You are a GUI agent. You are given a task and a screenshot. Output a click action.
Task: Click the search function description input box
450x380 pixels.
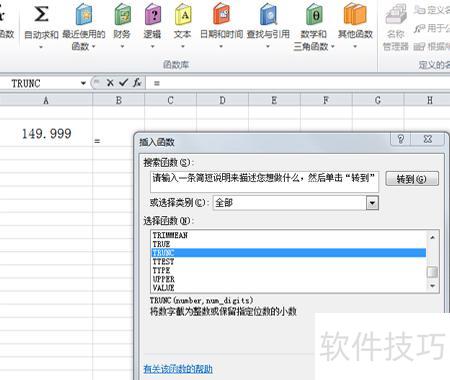coord(264,182)
